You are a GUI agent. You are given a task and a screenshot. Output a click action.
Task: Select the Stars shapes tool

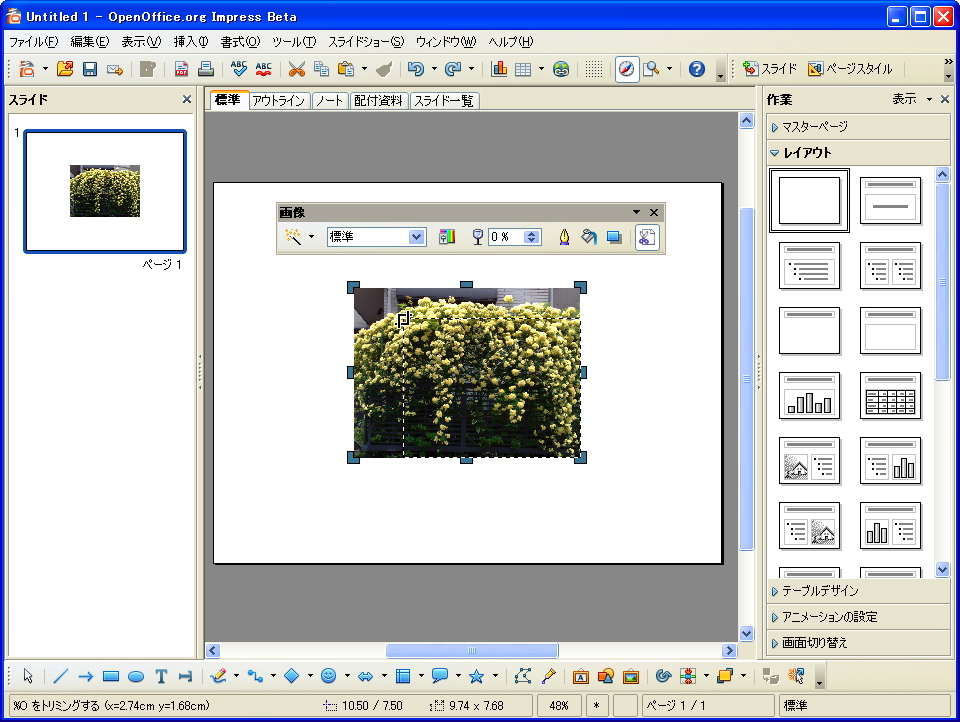(x=476, y=676)
